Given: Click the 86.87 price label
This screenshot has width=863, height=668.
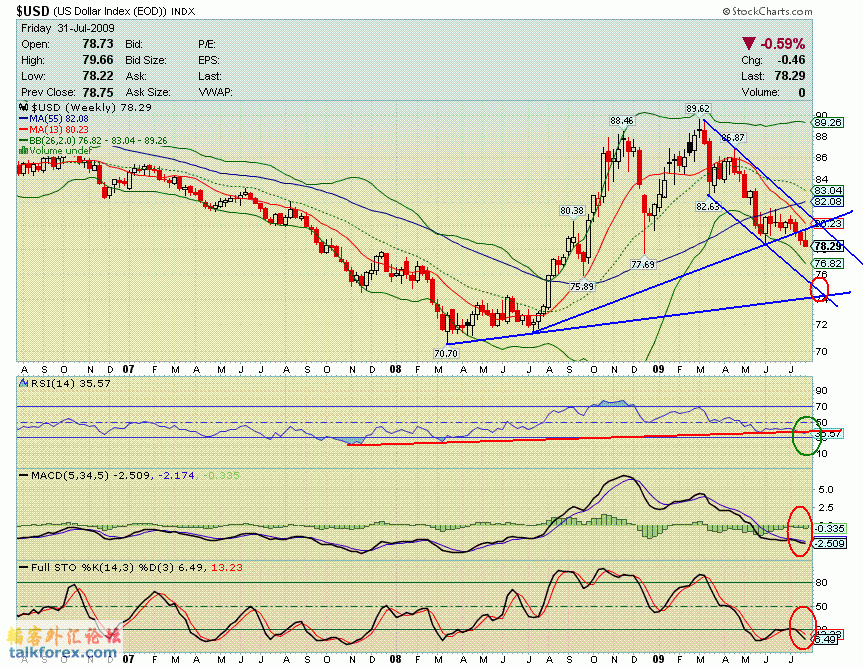Looking at the screenshot, I should point(733,138).
